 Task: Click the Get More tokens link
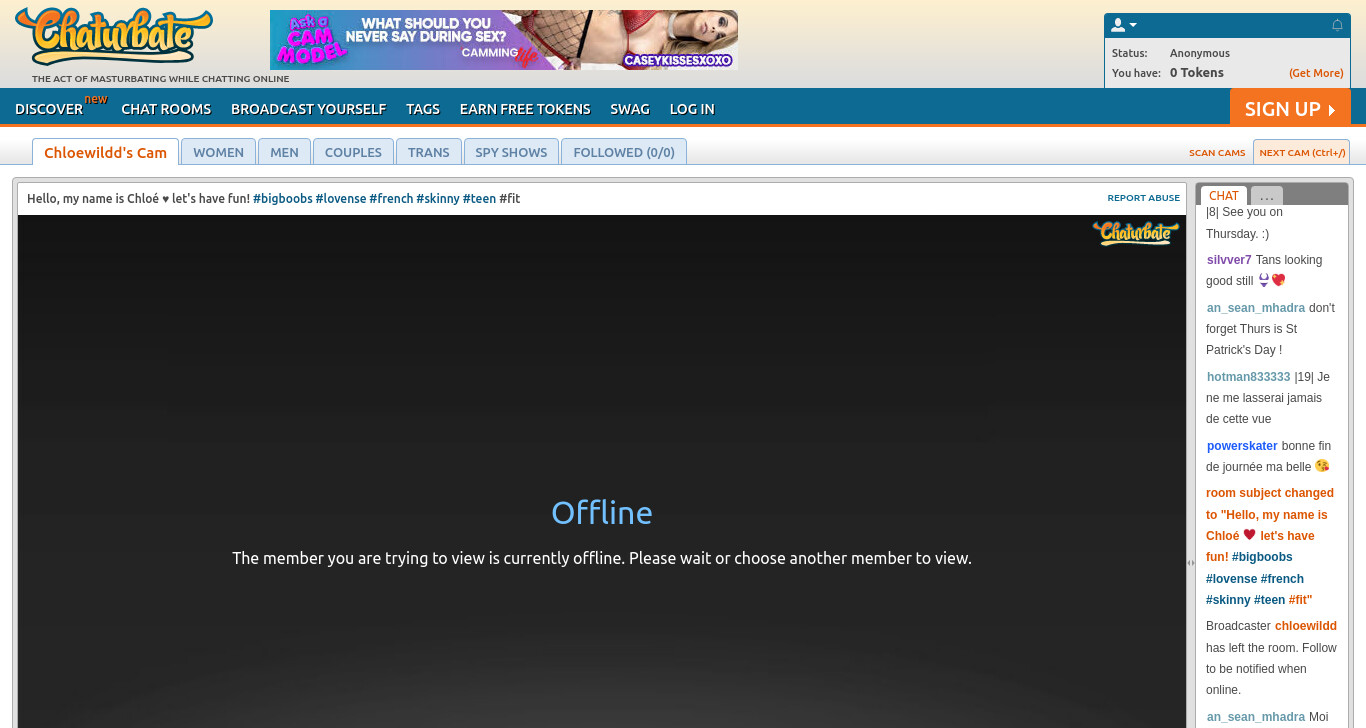pos(1316,73)
